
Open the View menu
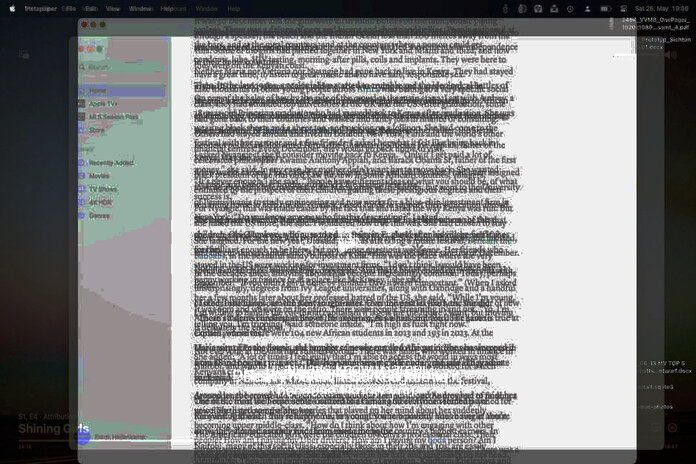coord(113,8)
